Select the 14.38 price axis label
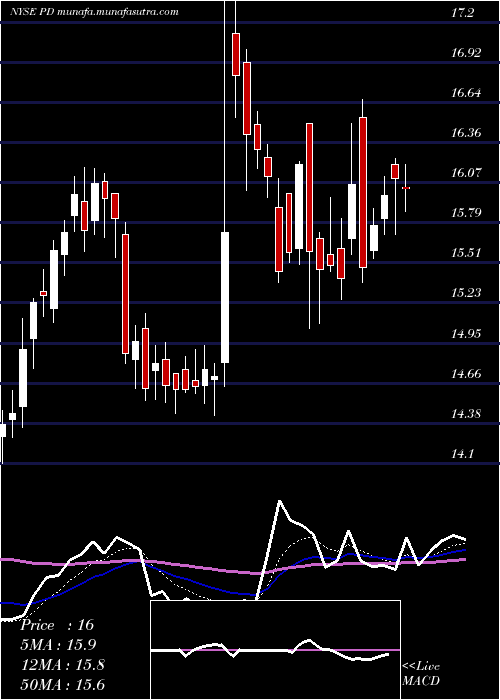 (466, 414)
